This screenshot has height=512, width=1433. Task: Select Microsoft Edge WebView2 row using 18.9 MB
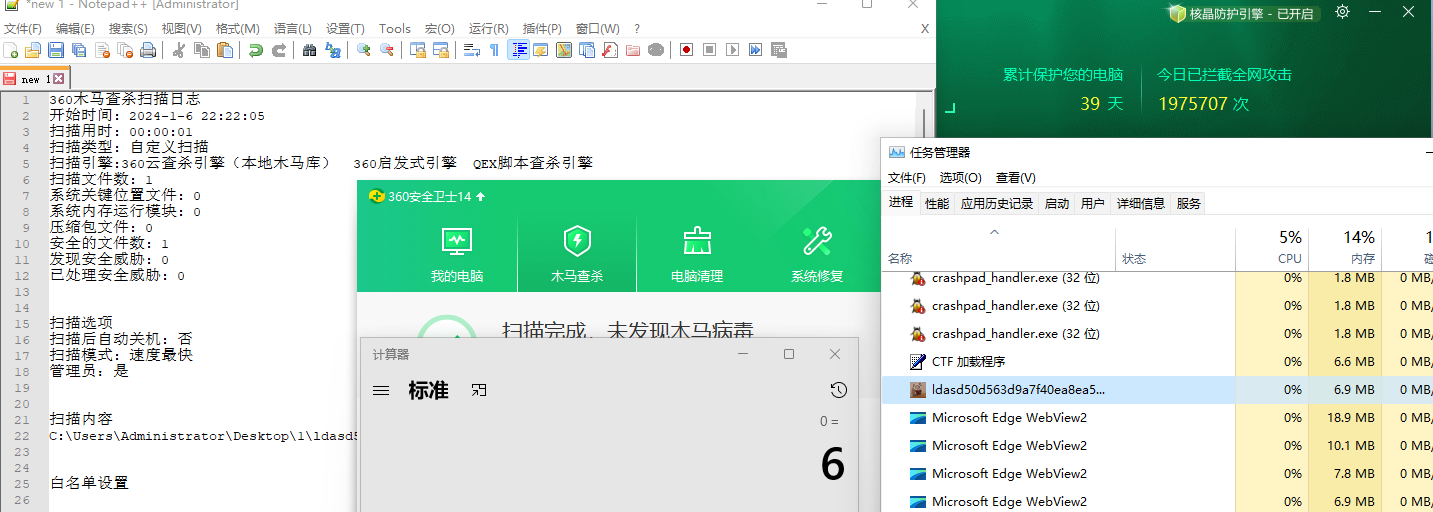(1157, 417)
